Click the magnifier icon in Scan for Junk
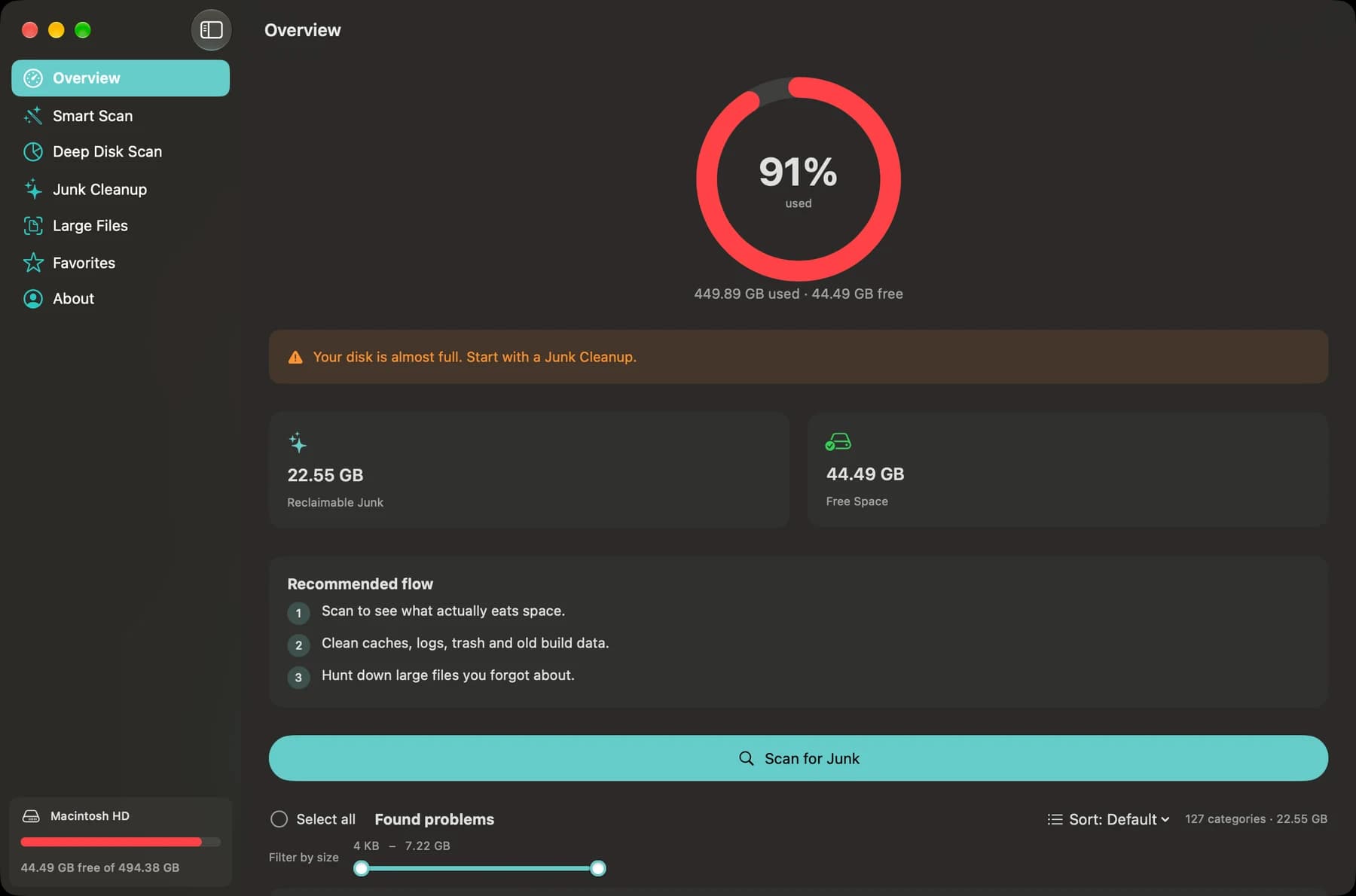 (746, 758)
